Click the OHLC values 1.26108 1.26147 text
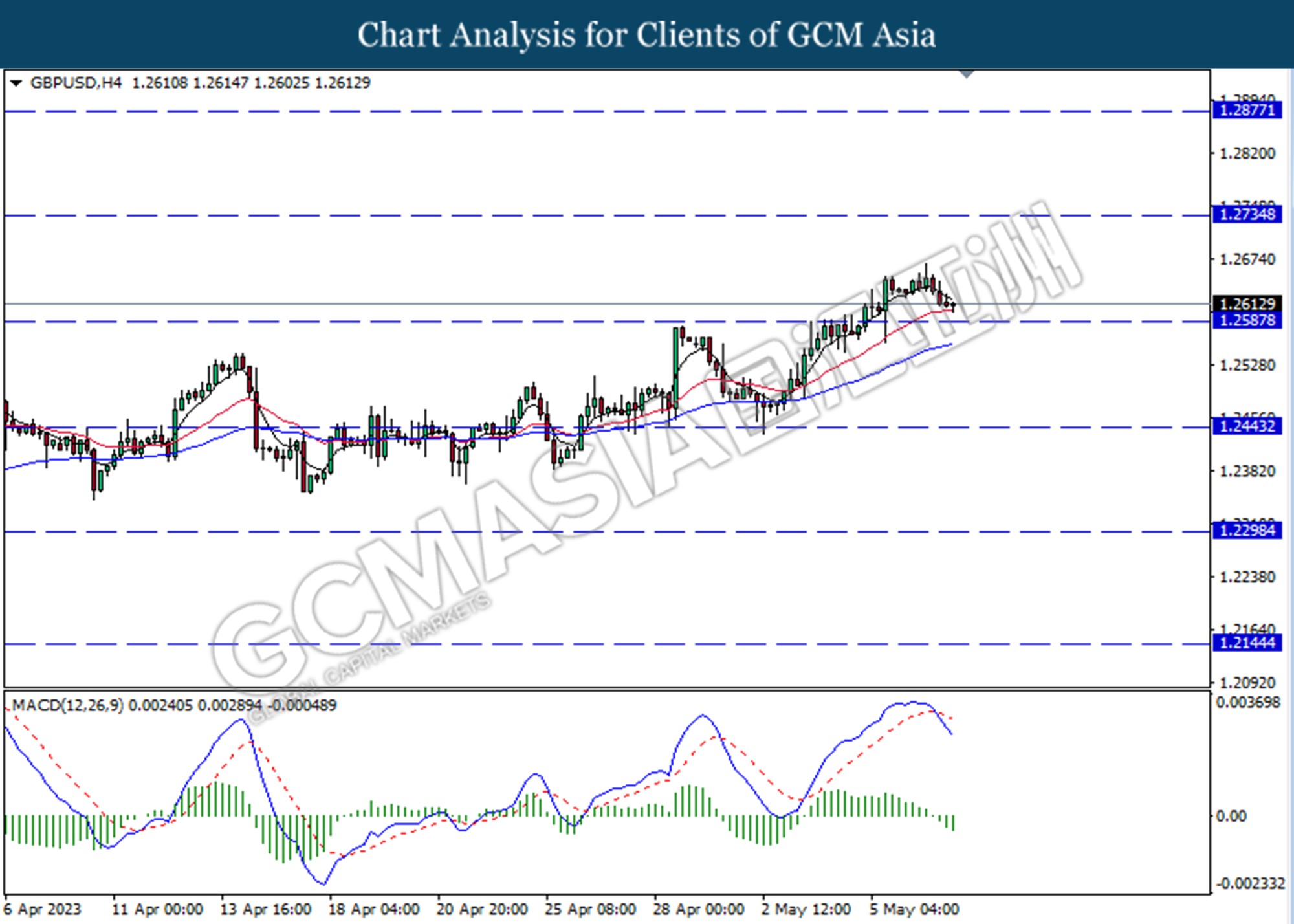 [x=190, y=83]
